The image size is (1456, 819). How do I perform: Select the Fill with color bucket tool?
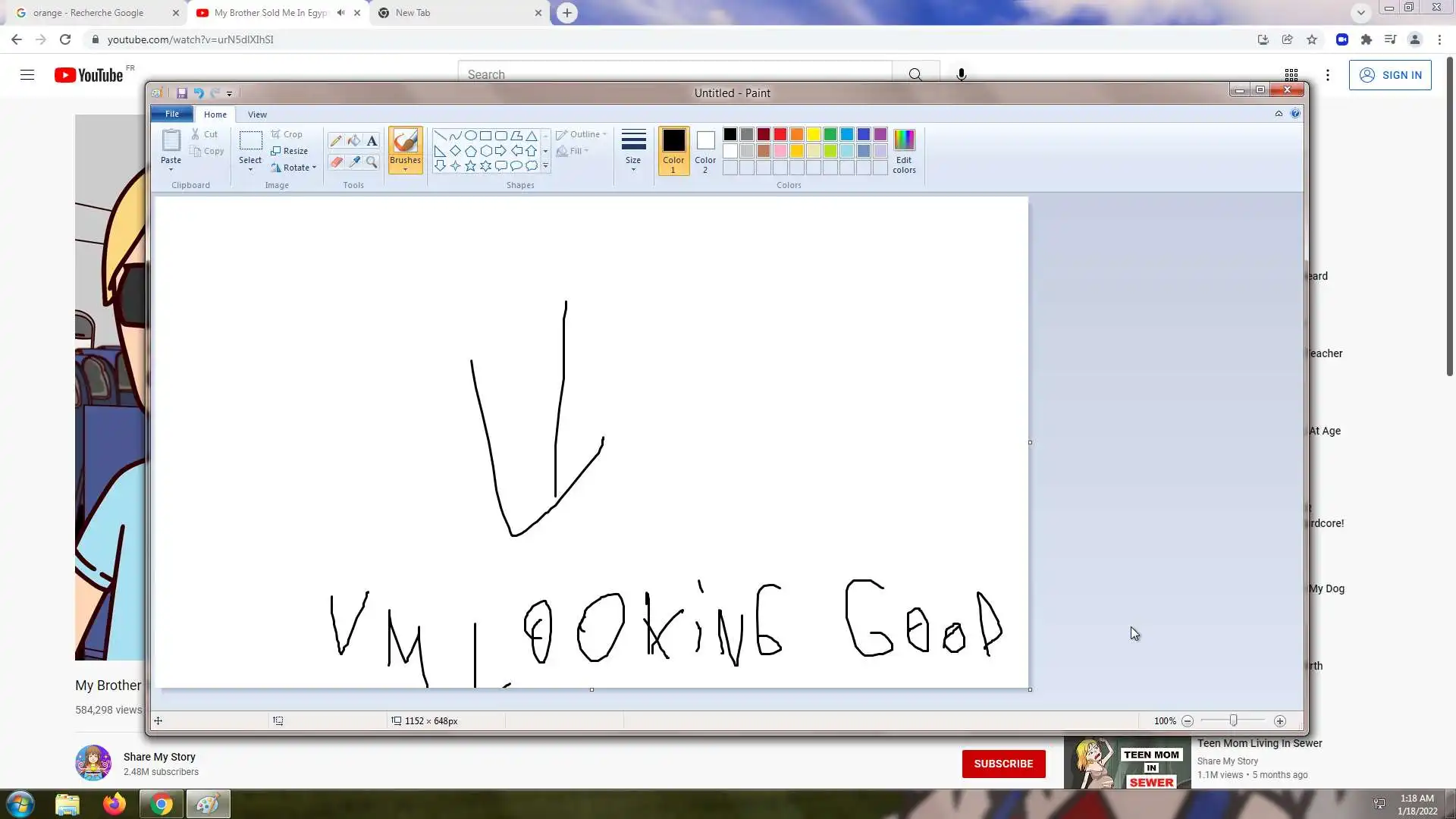[x=354, y=141]
